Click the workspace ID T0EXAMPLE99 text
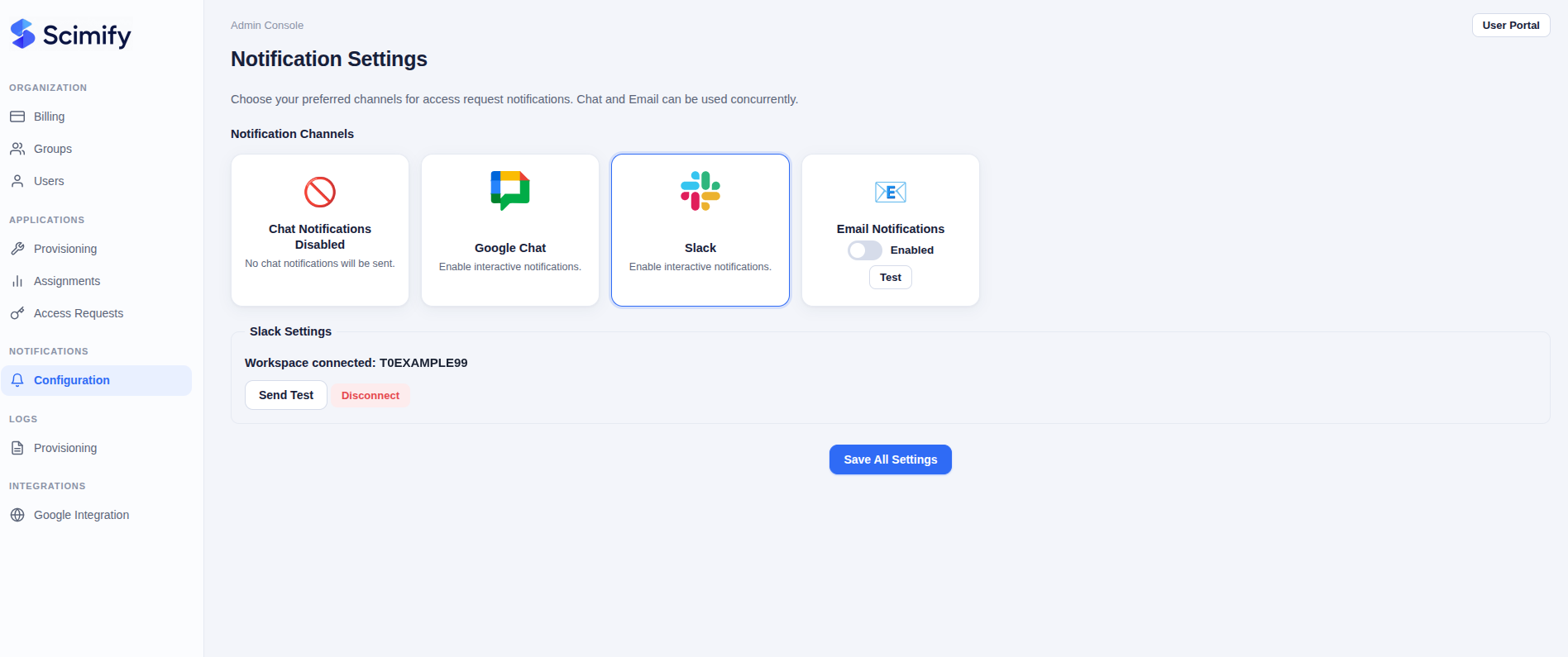Viewport: 1568px width, 657px height. point(423,363)
